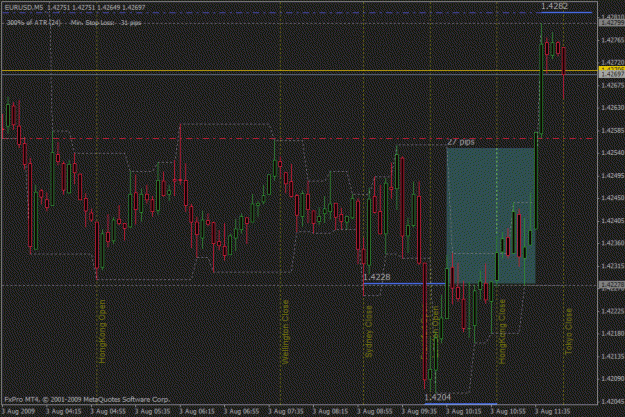The width and height of the screenshot is (625, 417).
Task: Click the blue line under 1.4282
Action: point(564,12)
